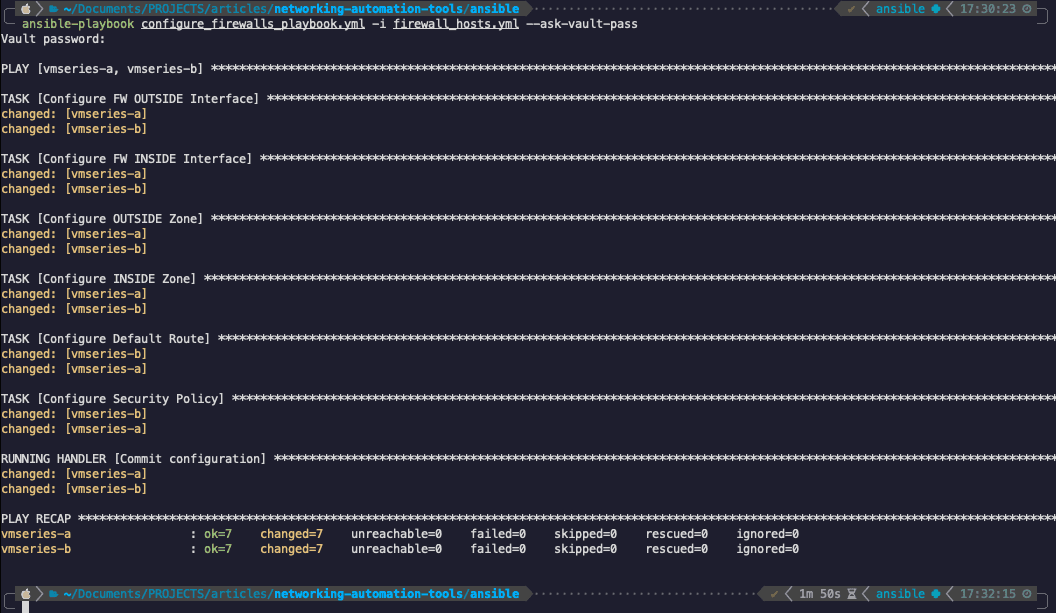Click the 1m 50s duration indicator

tap(818, 593)
